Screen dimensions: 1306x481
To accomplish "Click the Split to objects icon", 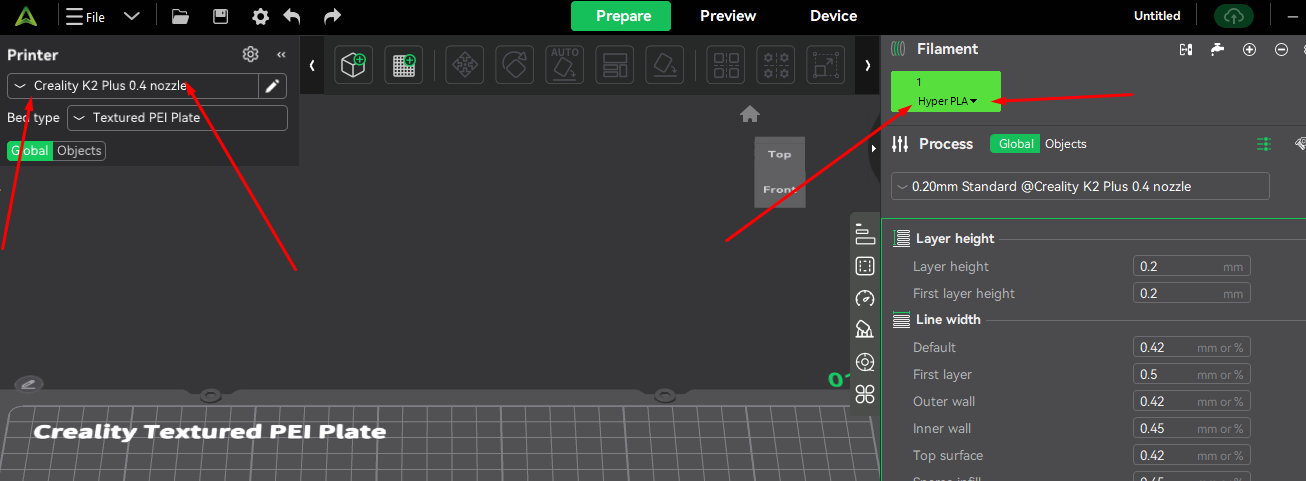I will pos(725,65).
